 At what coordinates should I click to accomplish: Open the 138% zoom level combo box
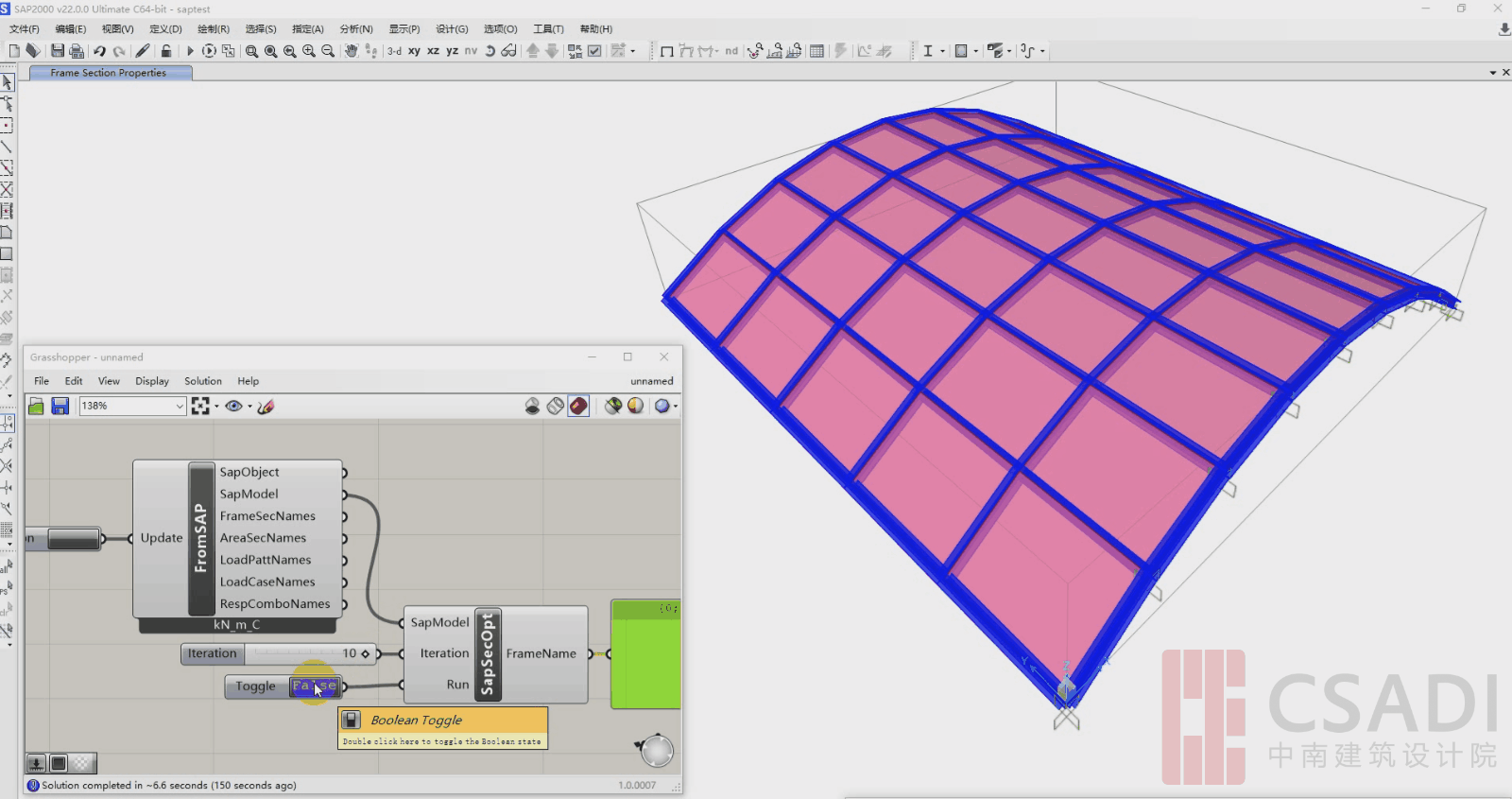pos(132,406)
